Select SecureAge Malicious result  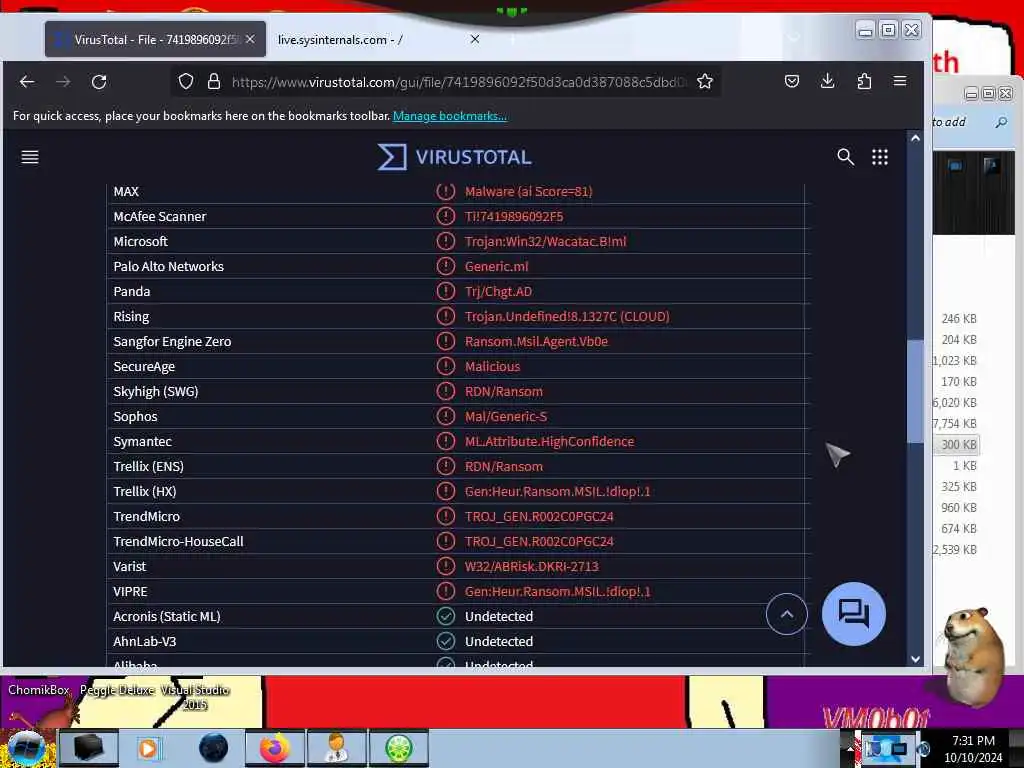point(492,366)
